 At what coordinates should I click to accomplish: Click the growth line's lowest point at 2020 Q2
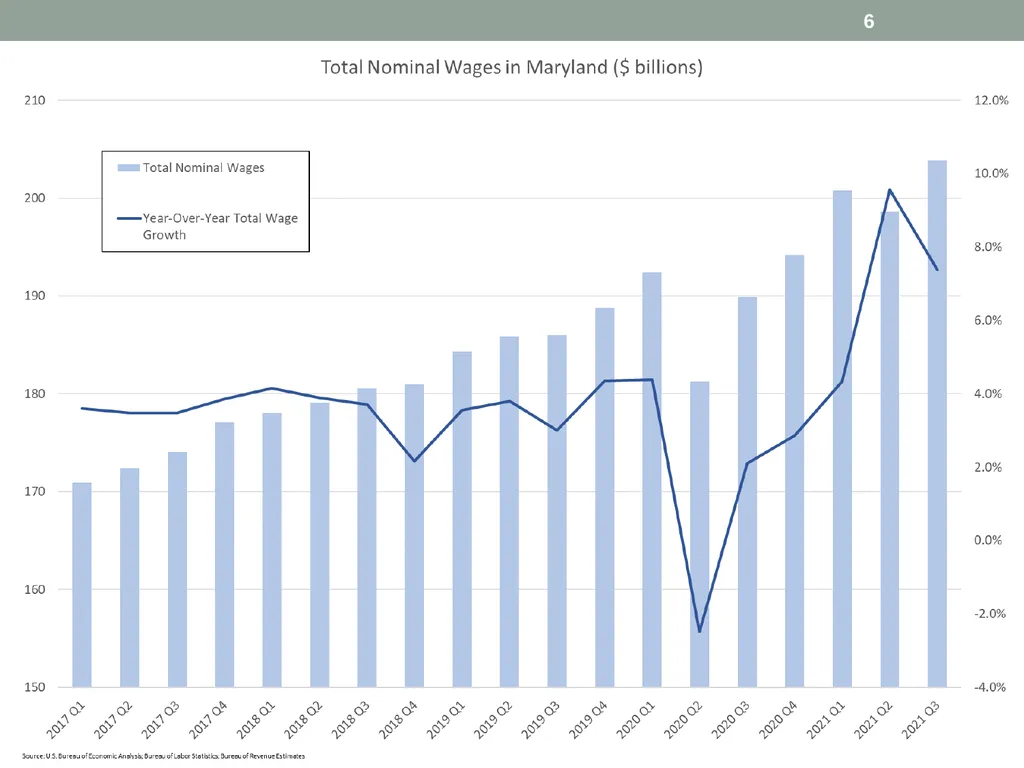[699, 632]
